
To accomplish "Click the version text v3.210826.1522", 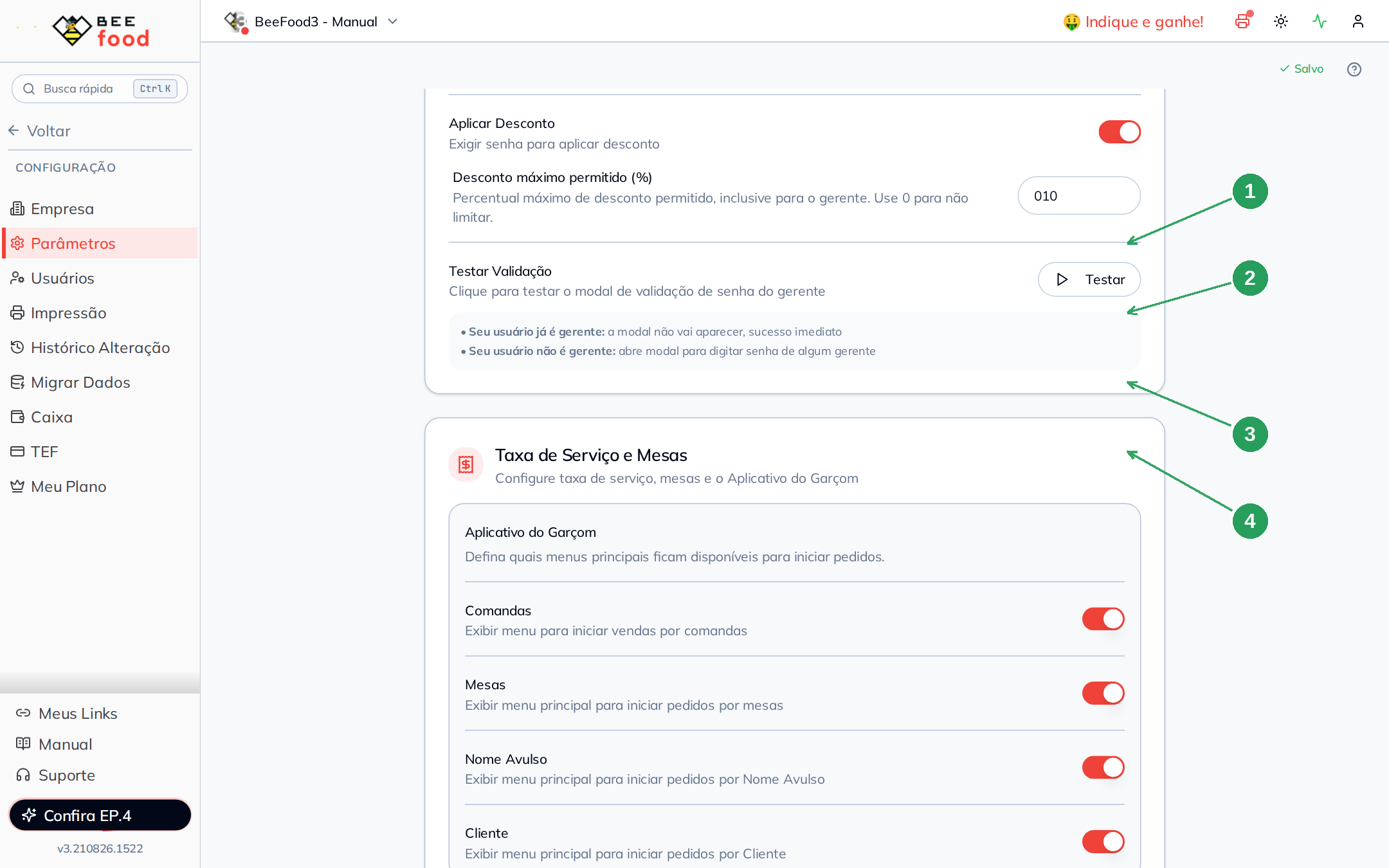I will click(x=100, y=848).
